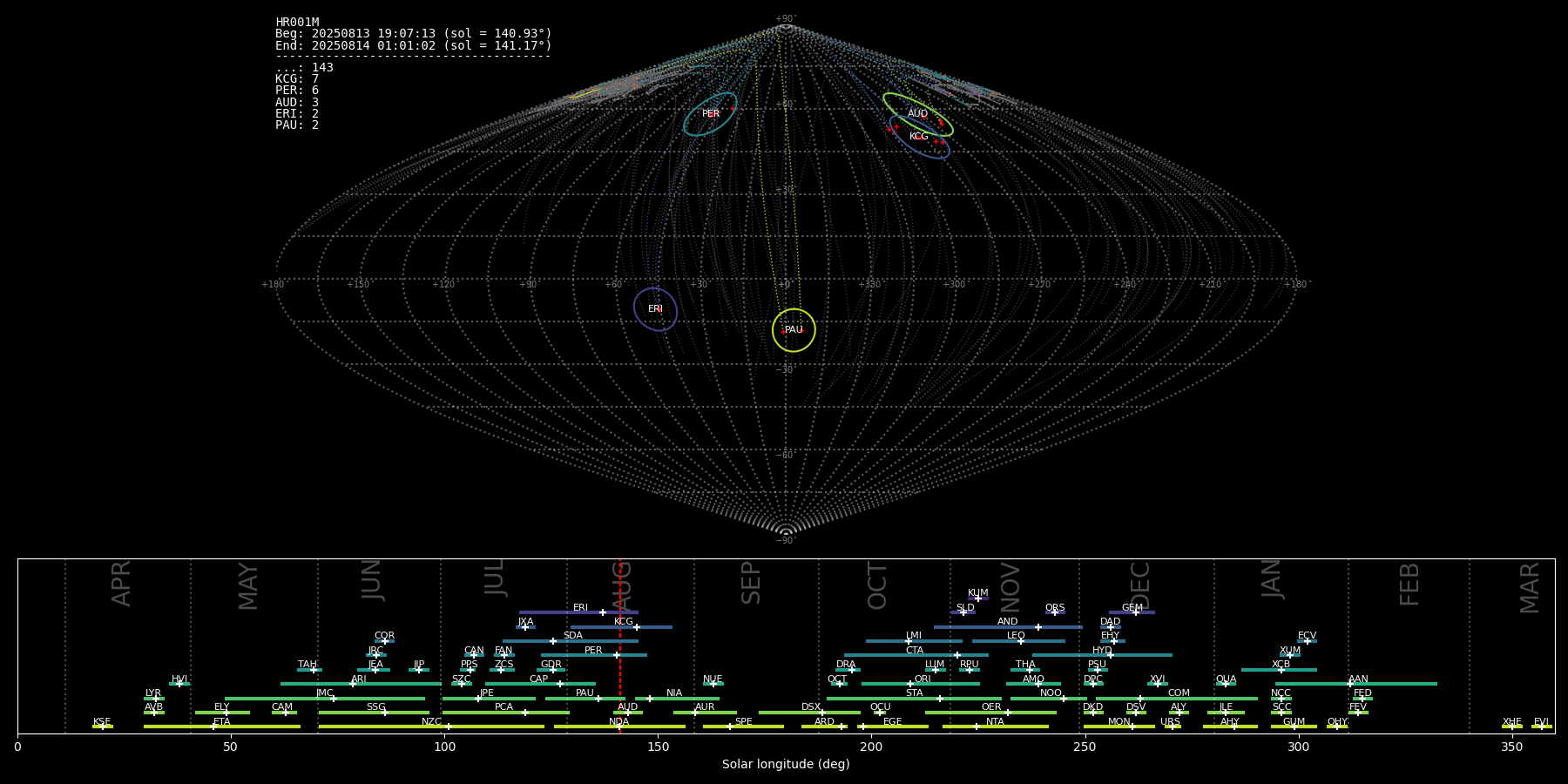Image resolution: width=1568 pixels, height=784 pixels.
Task: Click the JXA shower label in timeline
Action: (525, 622)
